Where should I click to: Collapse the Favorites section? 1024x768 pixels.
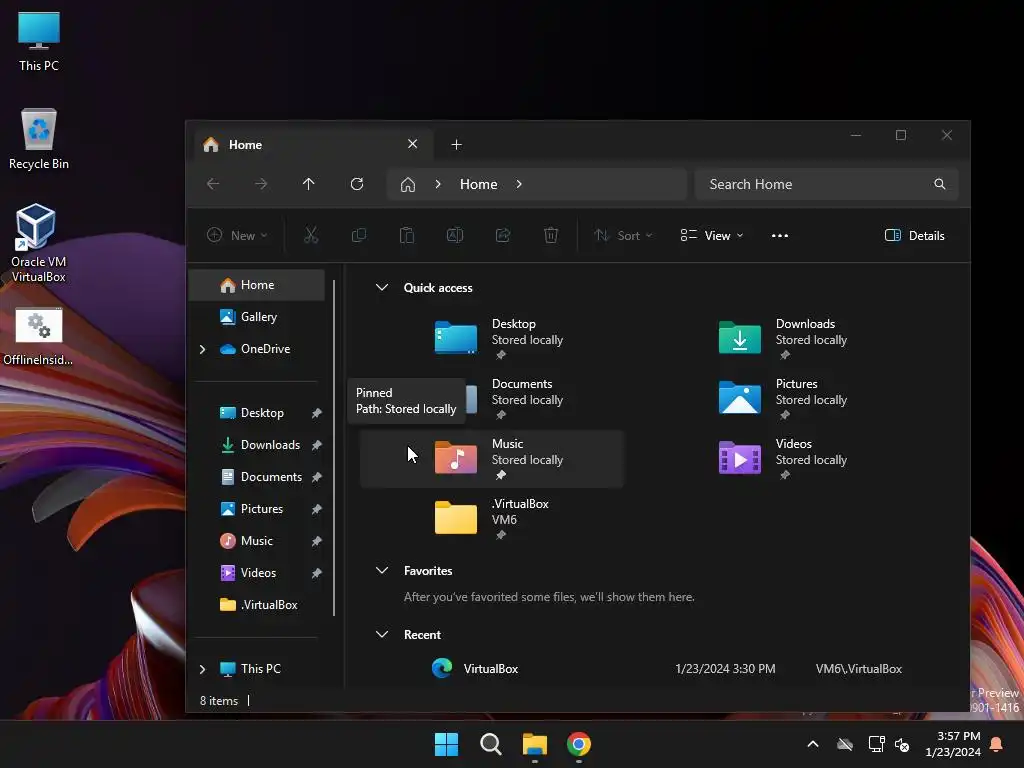pyautogui.click(x=382, y=570)
